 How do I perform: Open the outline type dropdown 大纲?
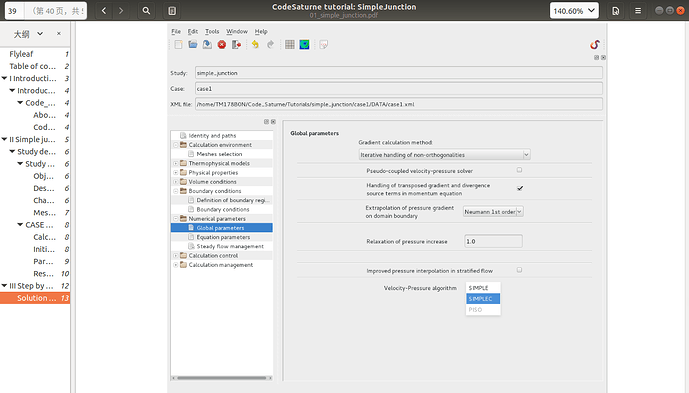[x=28, y=33]
